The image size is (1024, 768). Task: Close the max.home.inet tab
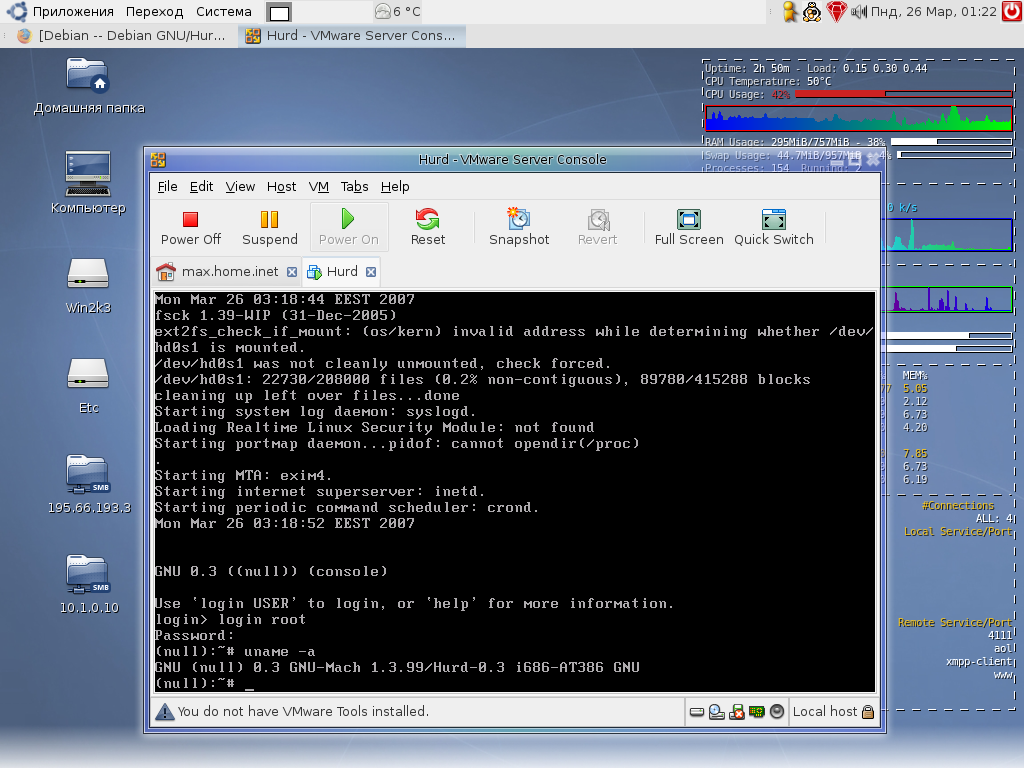[x=292, y=272]
